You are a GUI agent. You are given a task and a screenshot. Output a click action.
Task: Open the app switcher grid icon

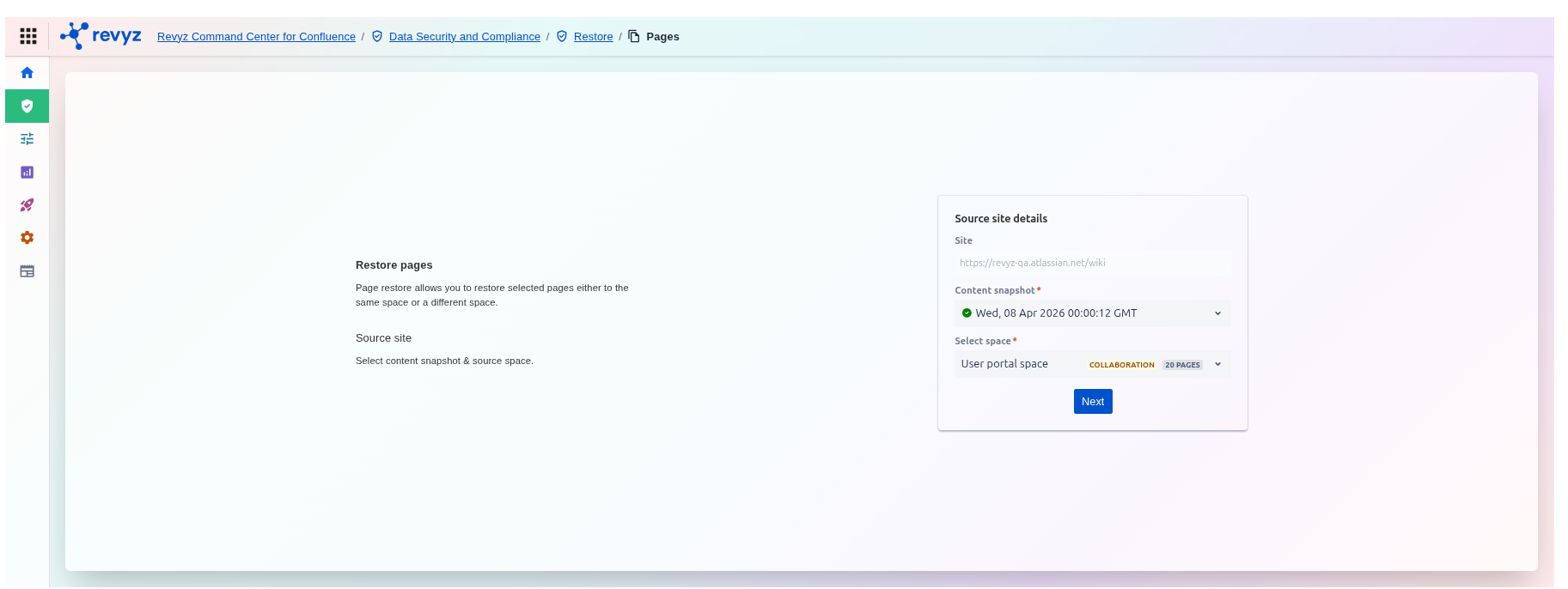[x=28, y=36]
